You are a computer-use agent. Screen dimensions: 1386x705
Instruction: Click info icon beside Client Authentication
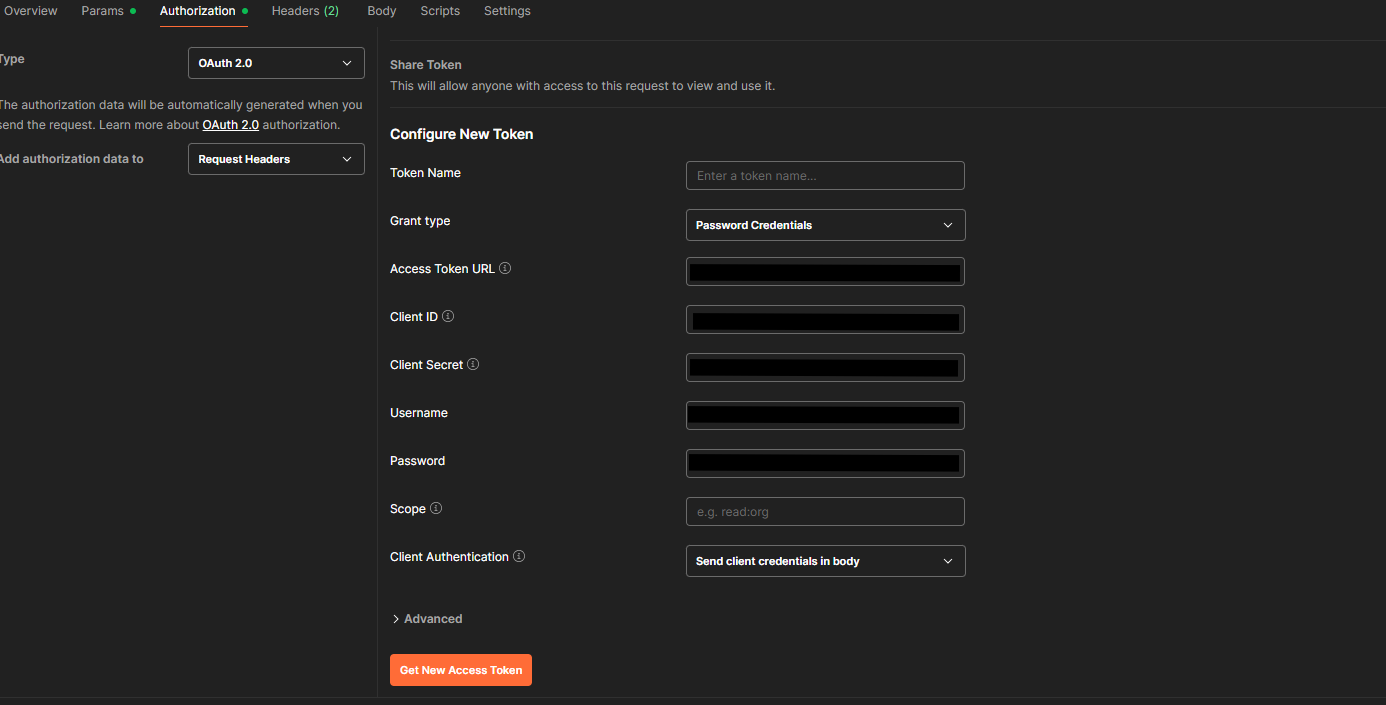pyautogui.click(x=519, y=557)
